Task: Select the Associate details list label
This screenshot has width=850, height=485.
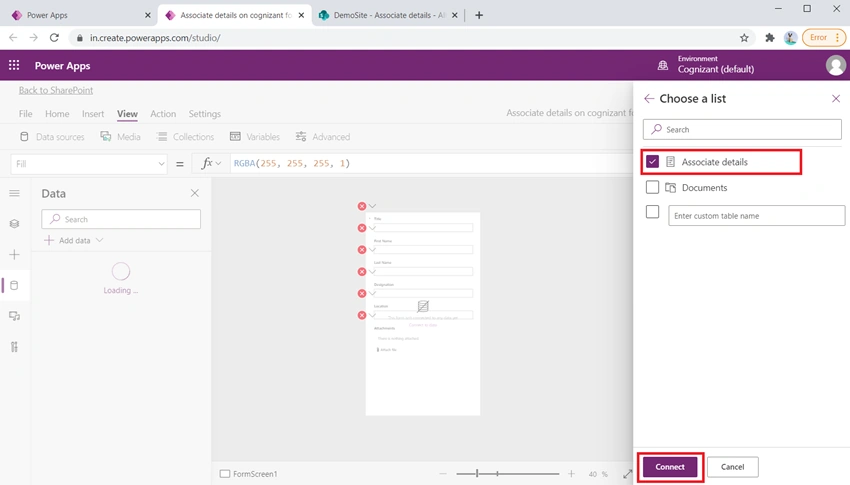Action: coord(714,162)
